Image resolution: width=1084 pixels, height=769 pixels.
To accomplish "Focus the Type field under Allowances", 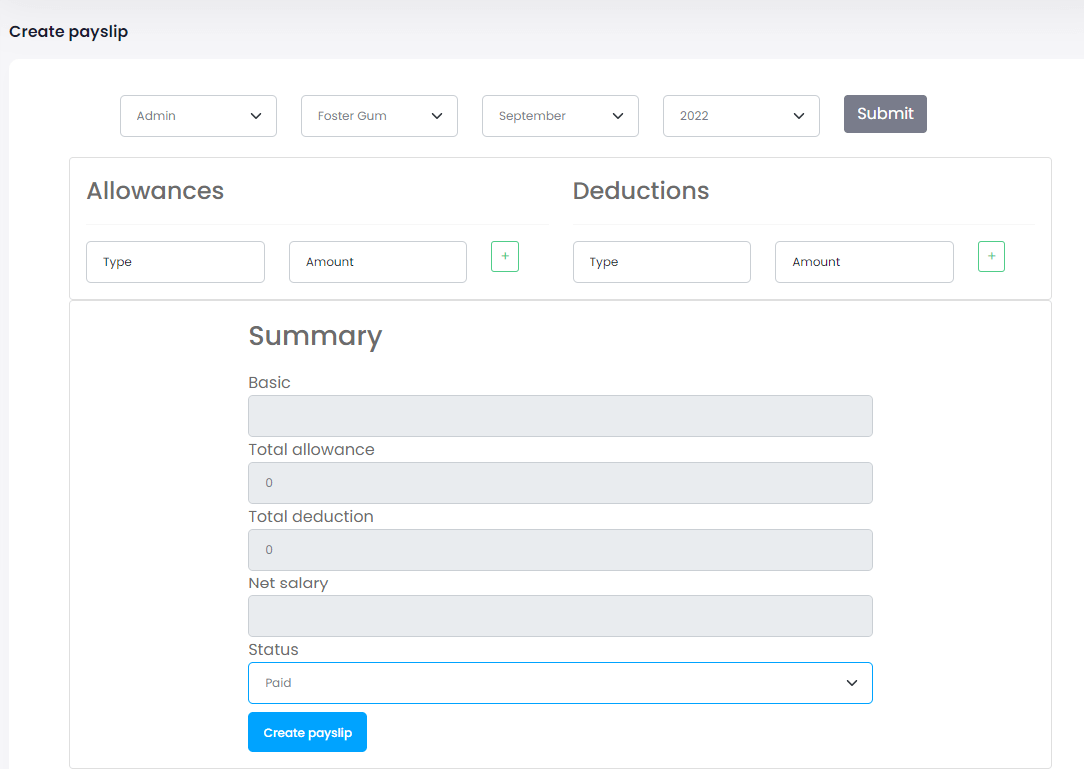I will [x=175, y=262].
